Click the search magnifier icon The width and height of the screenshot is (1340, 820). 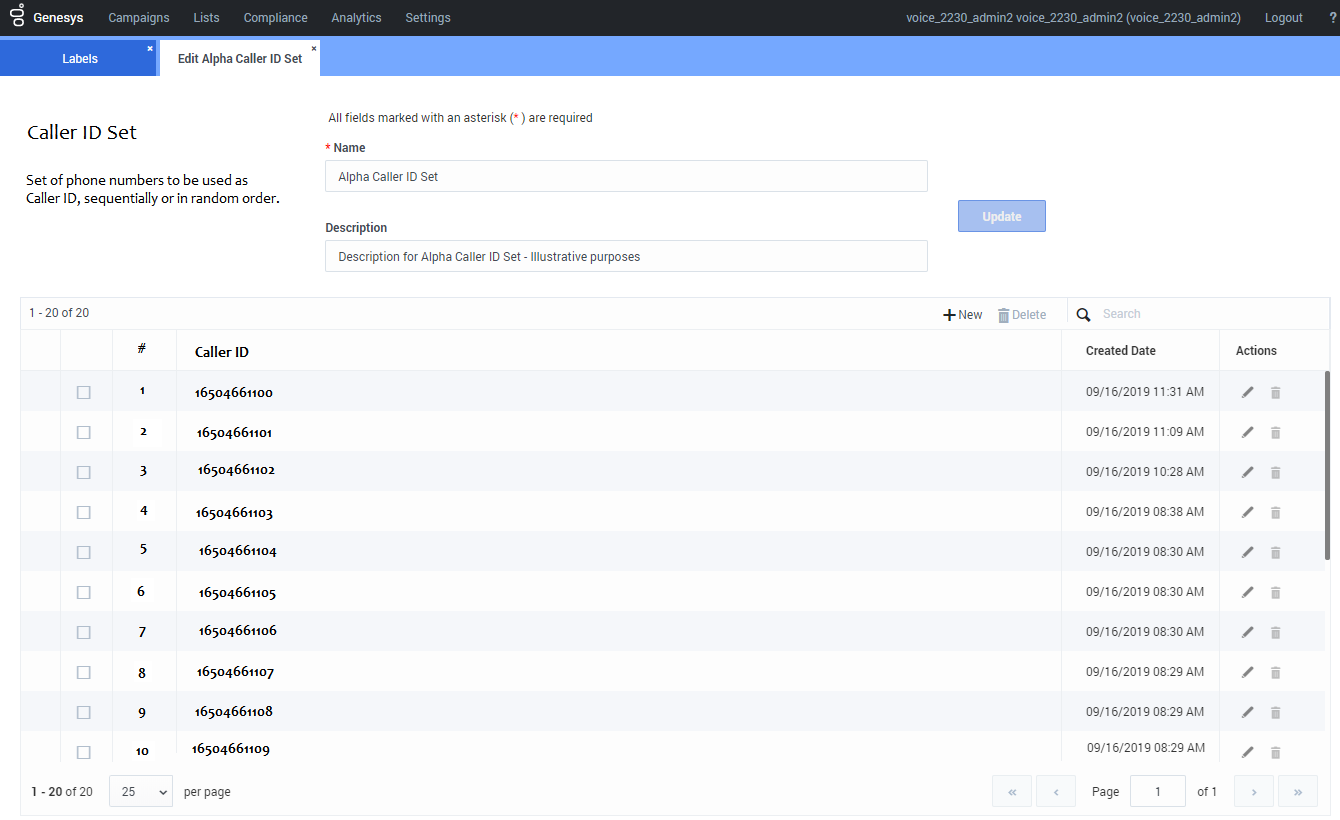click(x=1083, y=314)
